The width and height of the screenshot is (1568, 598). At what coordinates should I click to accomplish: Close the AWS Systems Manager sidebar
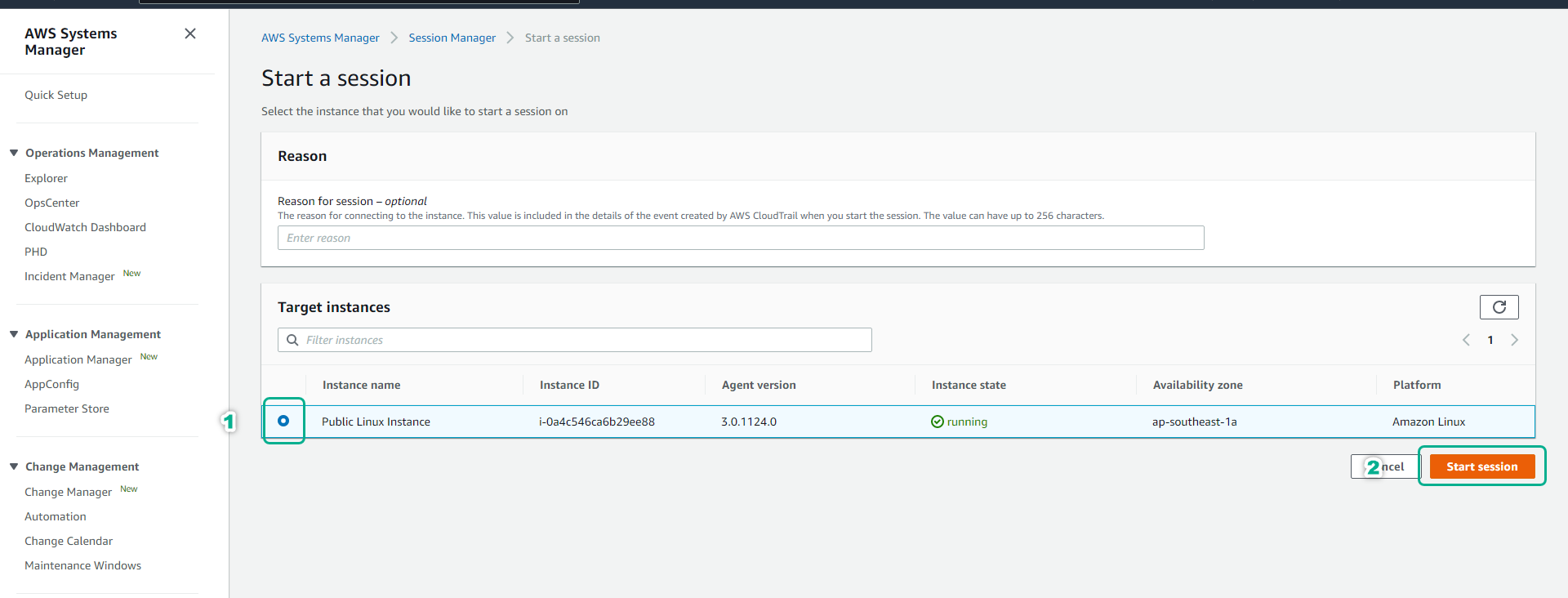click(190, 33)
